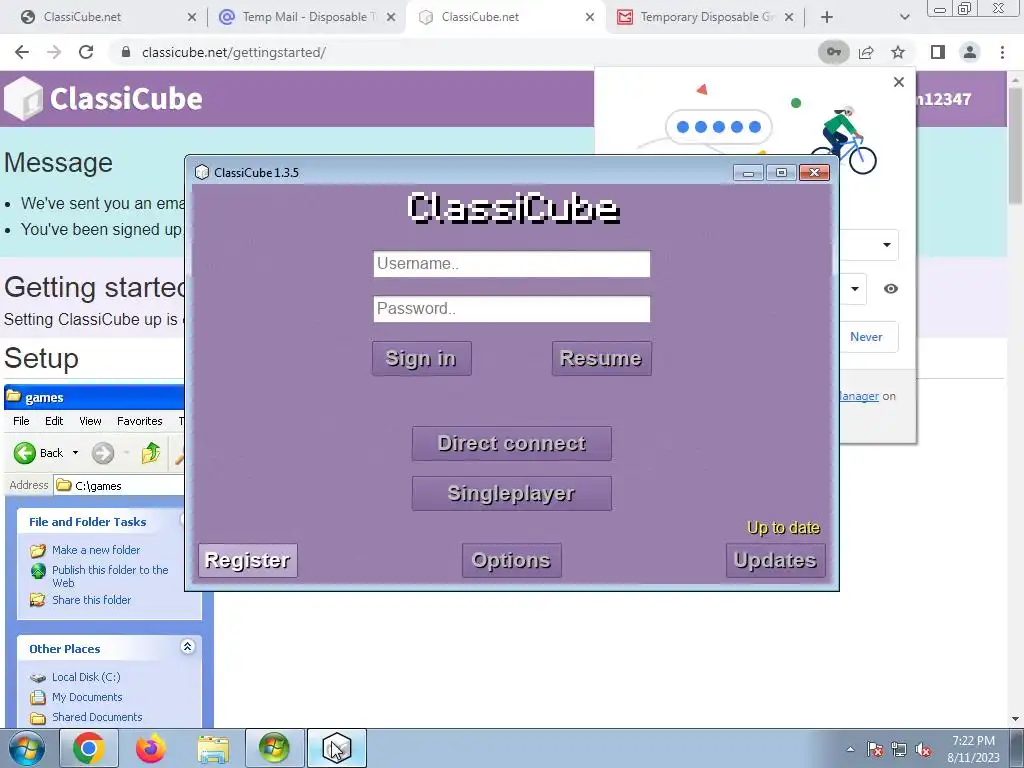Open the launcher Options
The width and height of the screenshot is (1024, 768).
[511, 560]
